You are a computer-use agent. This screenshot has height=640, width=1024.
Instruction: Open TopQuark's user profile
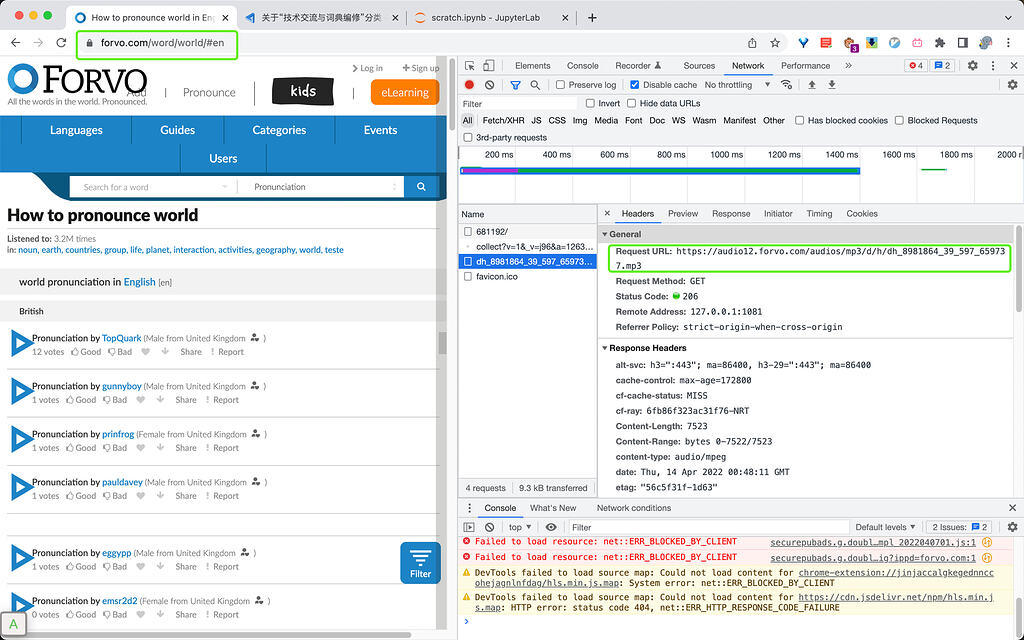click(121, 338)
